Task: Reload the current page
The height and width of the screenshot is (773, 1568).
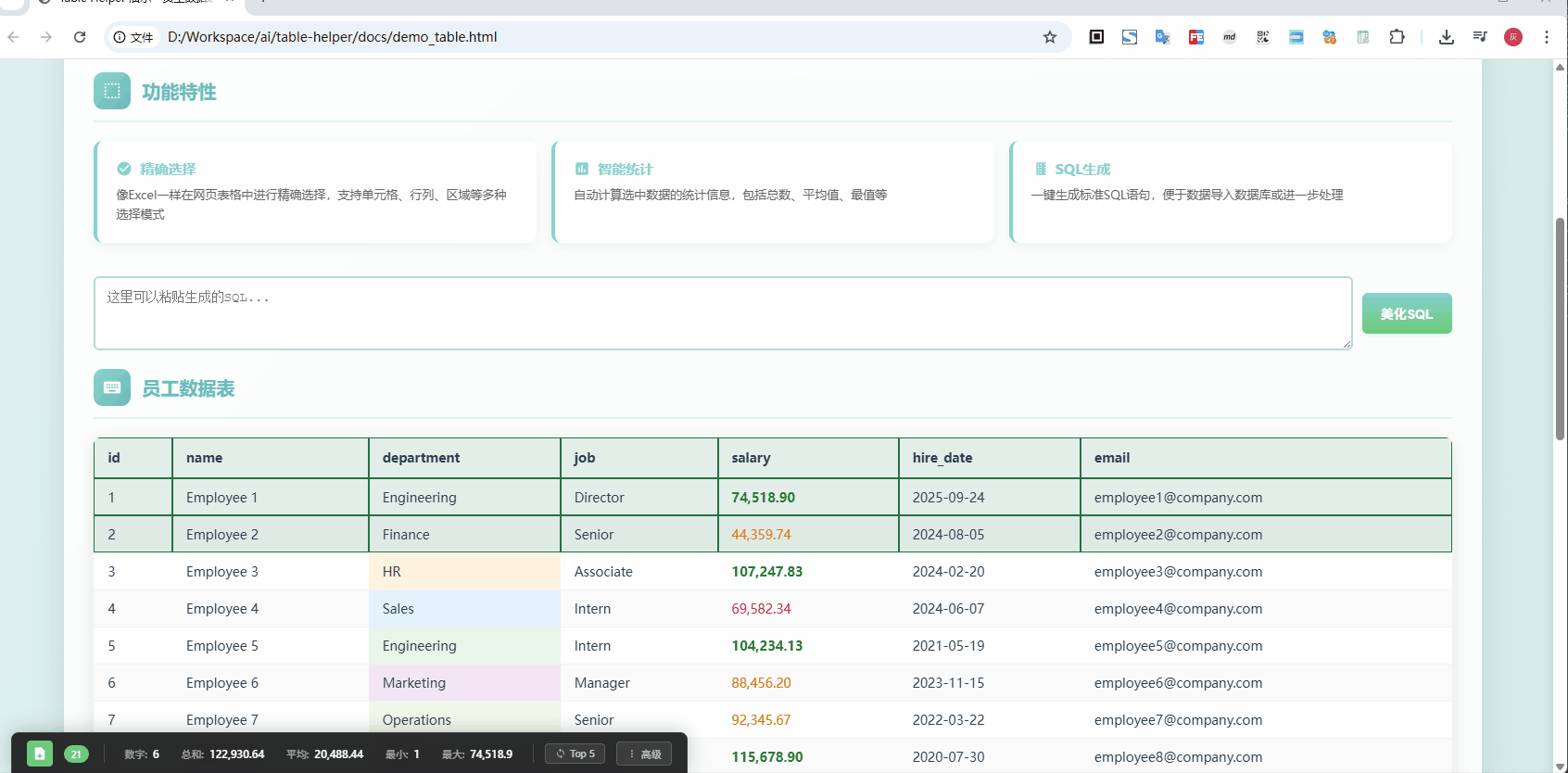Action: pos(80,37)
